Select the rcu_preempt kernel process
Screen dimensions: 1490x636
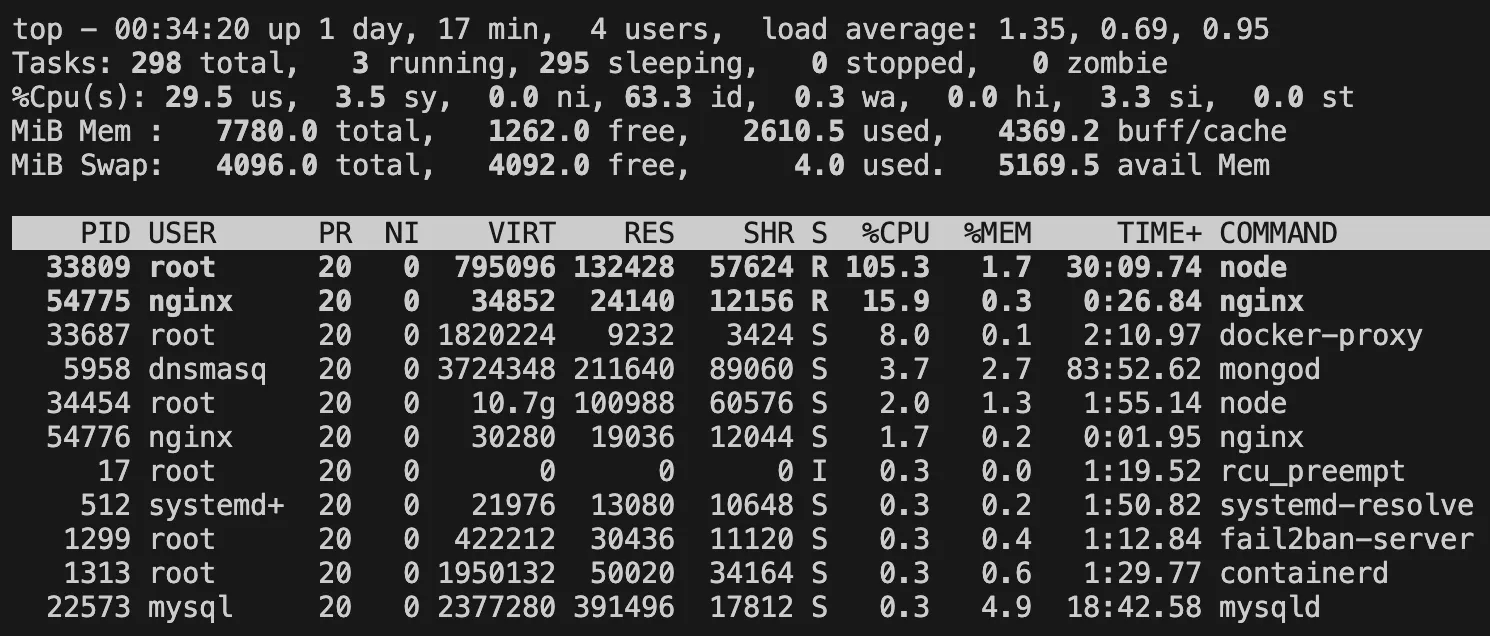coord(745,471)
